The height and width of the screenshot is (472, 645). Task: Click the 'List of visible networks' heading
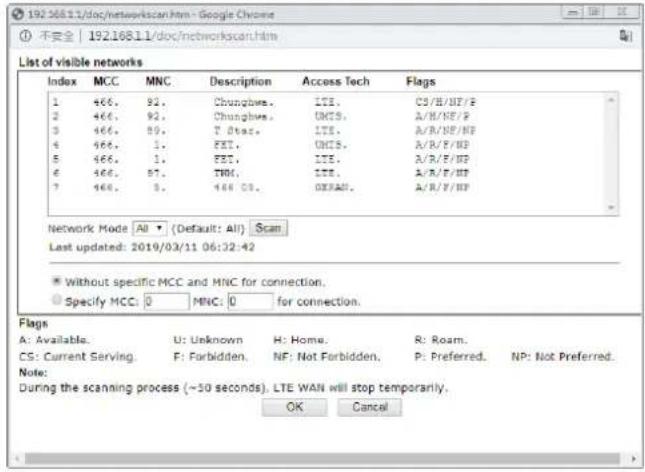pos(81,62)
